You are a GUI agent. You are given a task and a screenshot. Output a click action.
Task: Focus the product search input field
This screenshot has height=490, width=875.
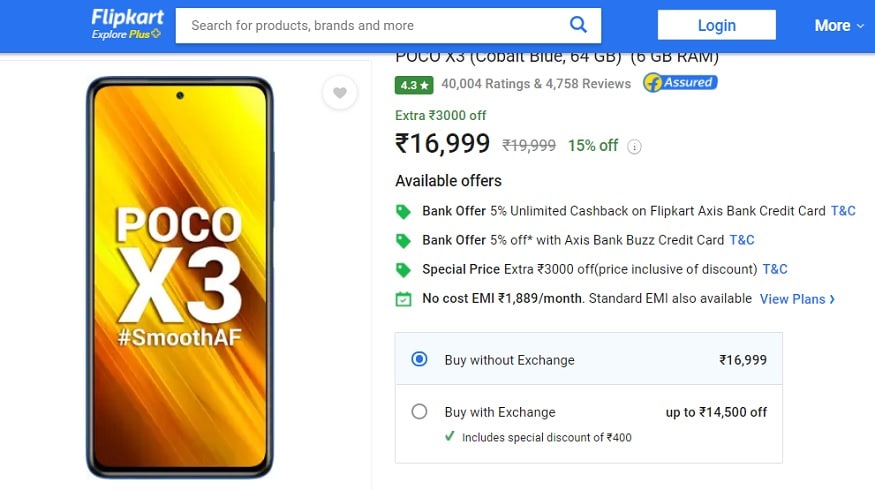[x=370, y=25]
